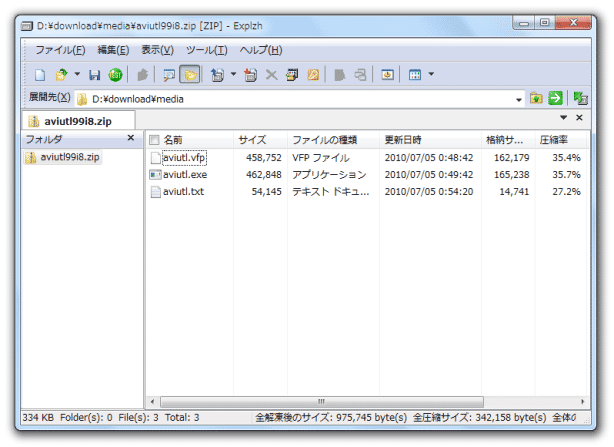This screenshot has height=447, width=614.
Task: Open the ヘルプ(H) menu
Action: [x=261, y=50]
